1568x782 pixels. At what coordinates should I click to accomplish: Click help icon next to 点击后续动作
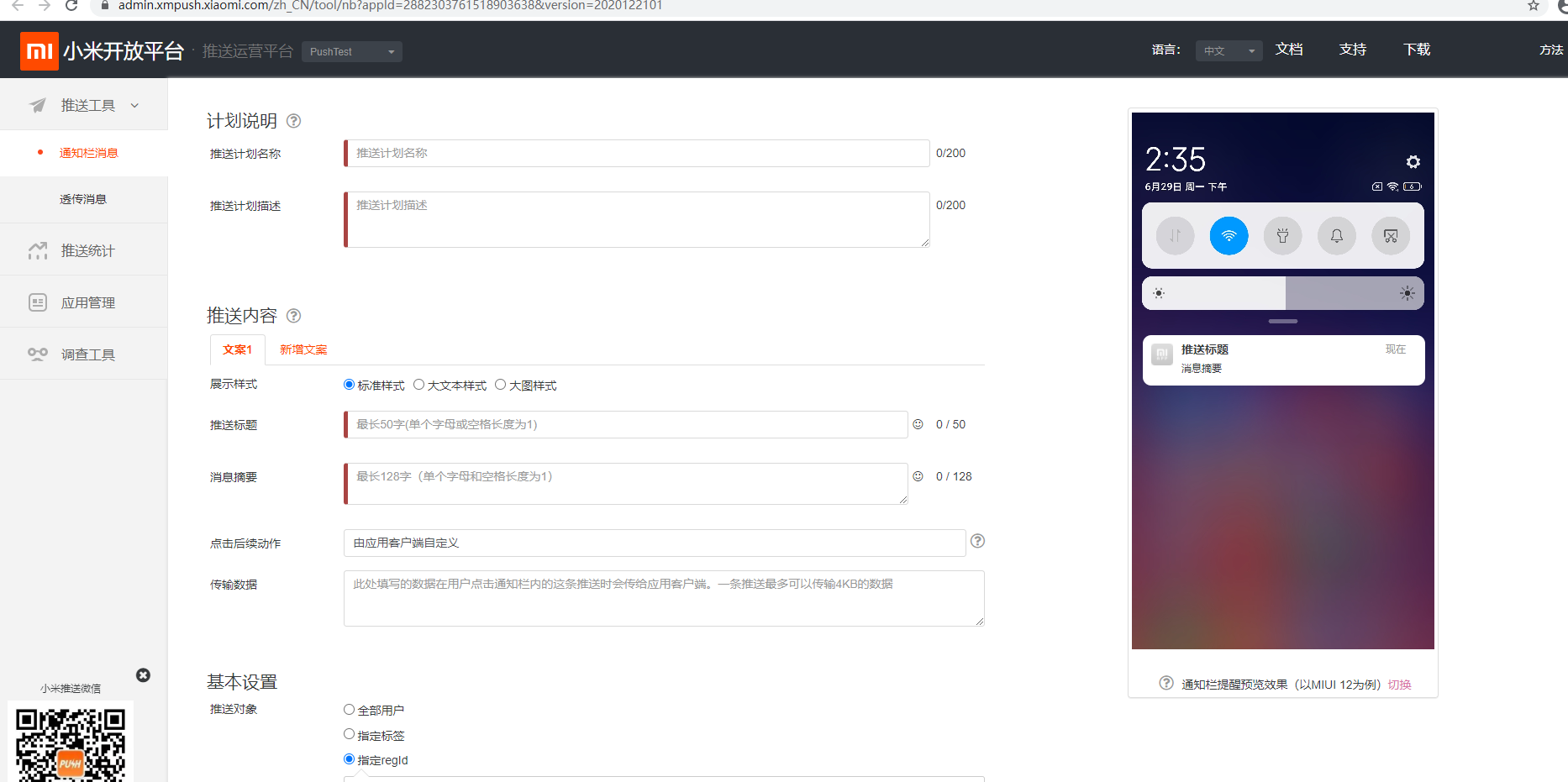[977, 541]
